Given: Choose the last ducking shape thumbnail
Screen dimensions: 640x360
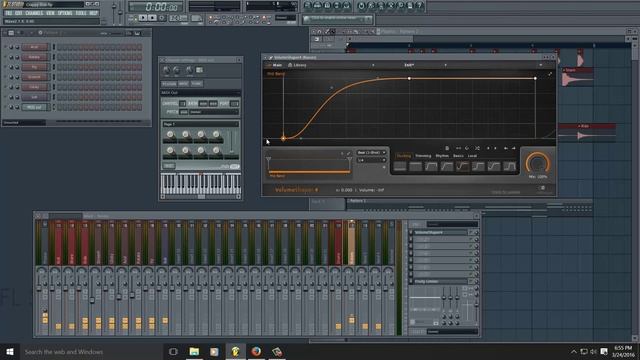Looking at the screenshot, I should click(x=509, y=166).
